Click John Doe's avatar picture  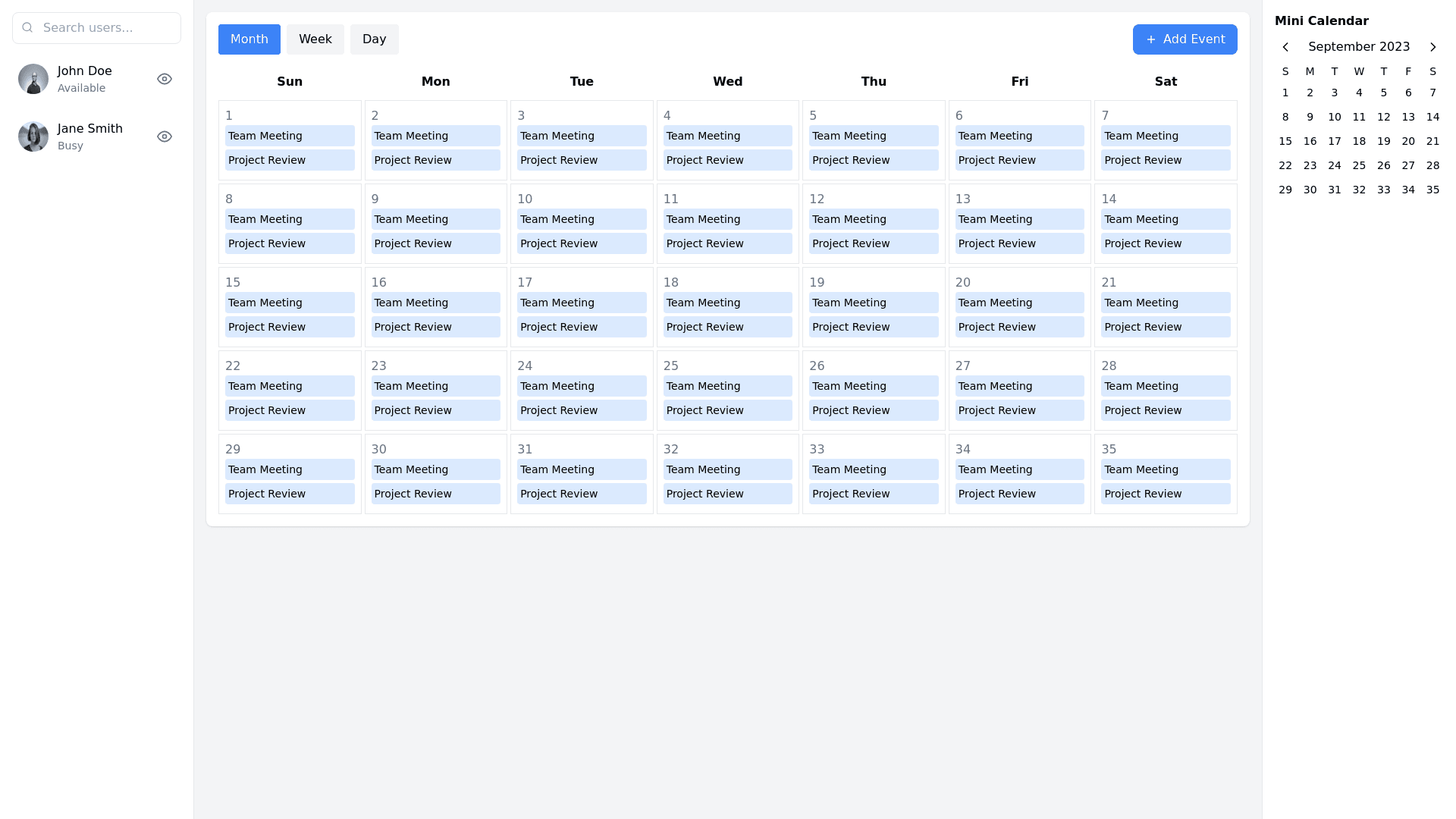coord(33,79)
